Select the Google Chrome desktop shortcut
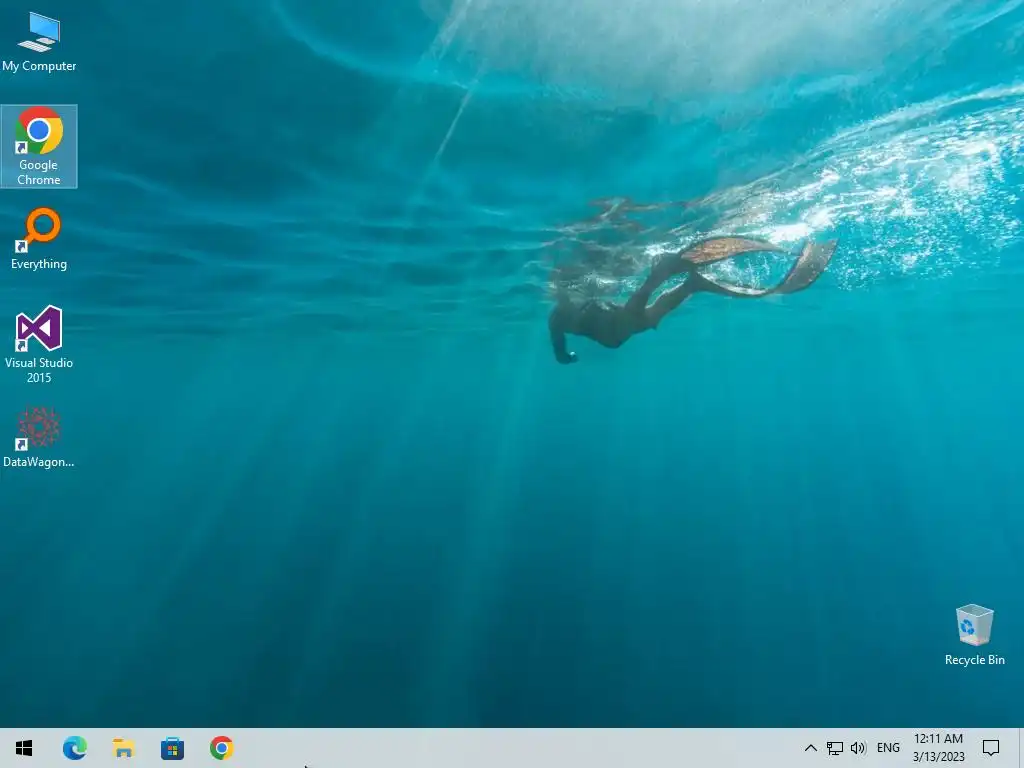The height and width of the screenshot is (768, 1024). (39, 146)
